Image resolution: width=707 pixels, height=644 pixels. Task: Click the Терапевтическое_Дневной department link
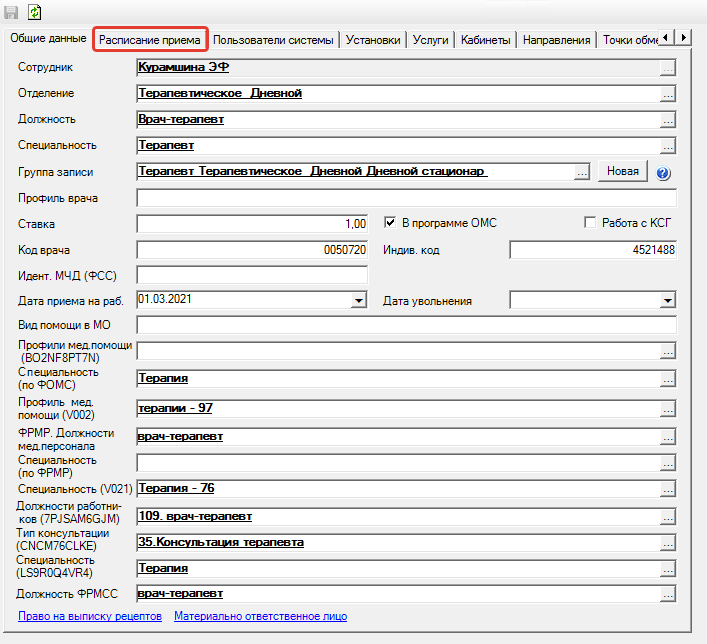pyautogui.click(x=220, y=93)
